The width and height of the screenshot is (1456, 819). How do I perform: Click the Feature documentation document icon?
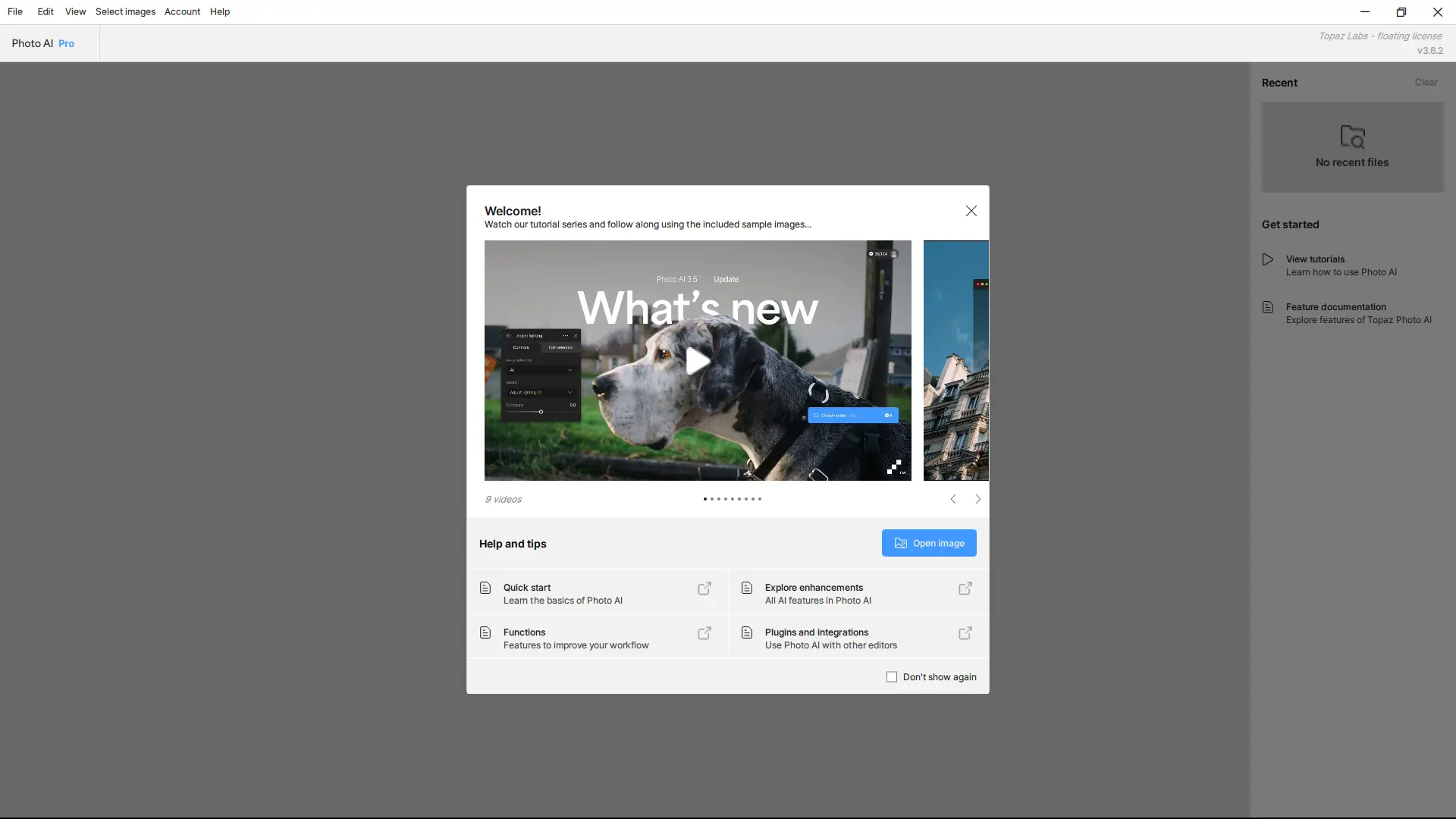1268,307
